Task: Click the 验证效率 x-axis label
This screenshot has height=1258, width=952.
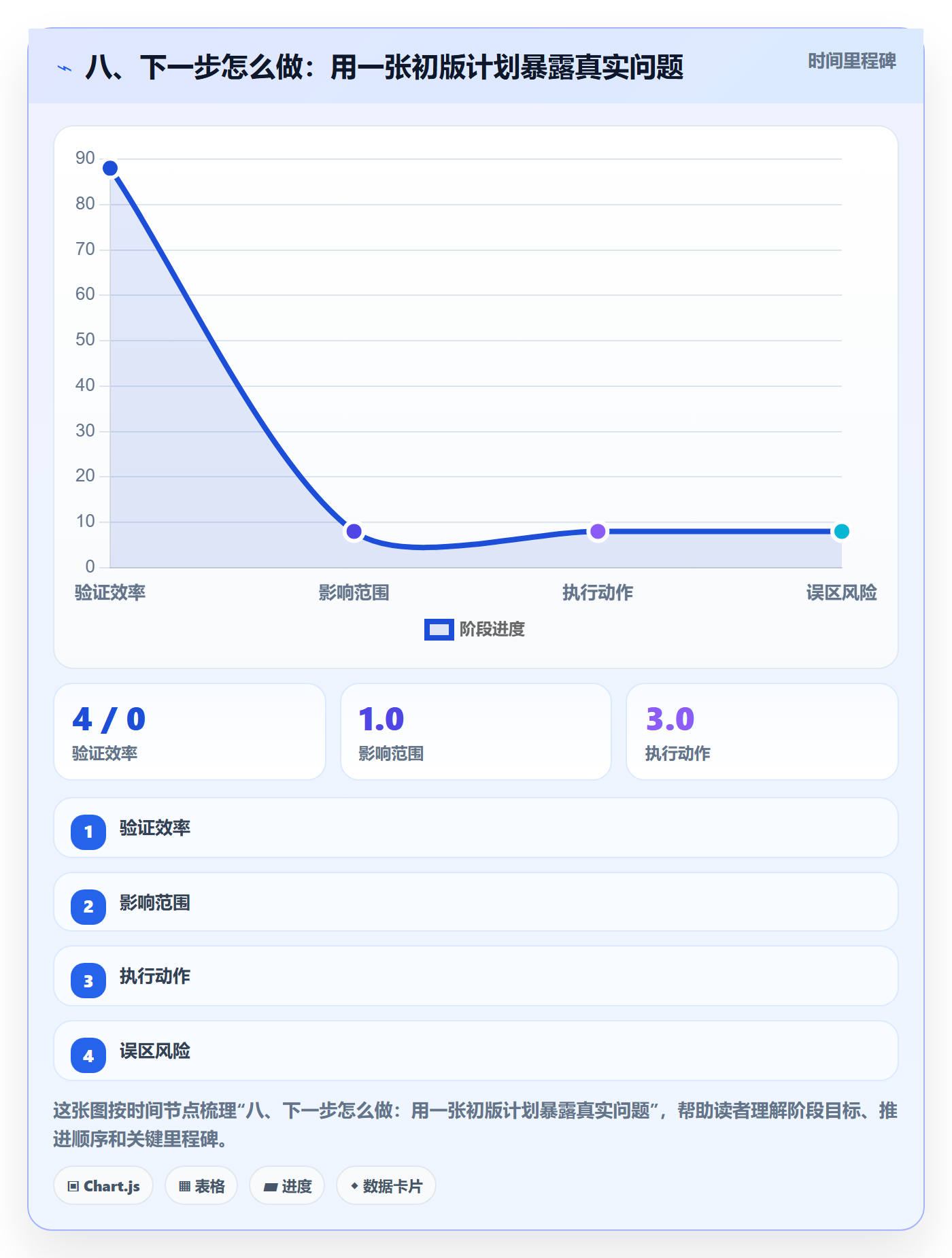Action: (110, 593)
